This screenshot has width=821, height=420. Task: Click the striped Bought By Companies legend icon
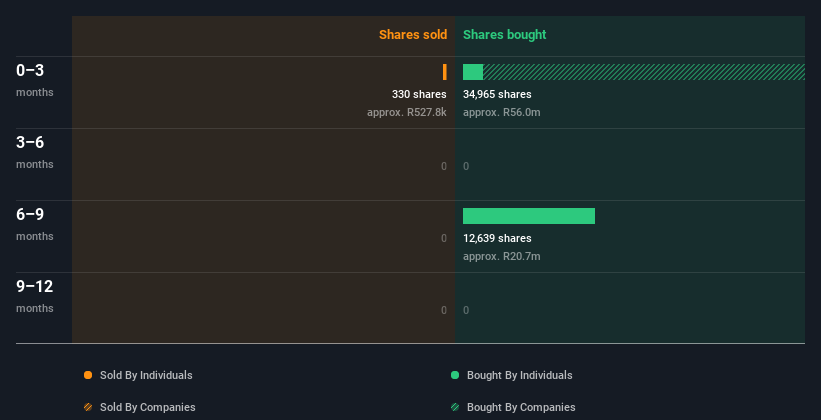click(x=455, y=407)
